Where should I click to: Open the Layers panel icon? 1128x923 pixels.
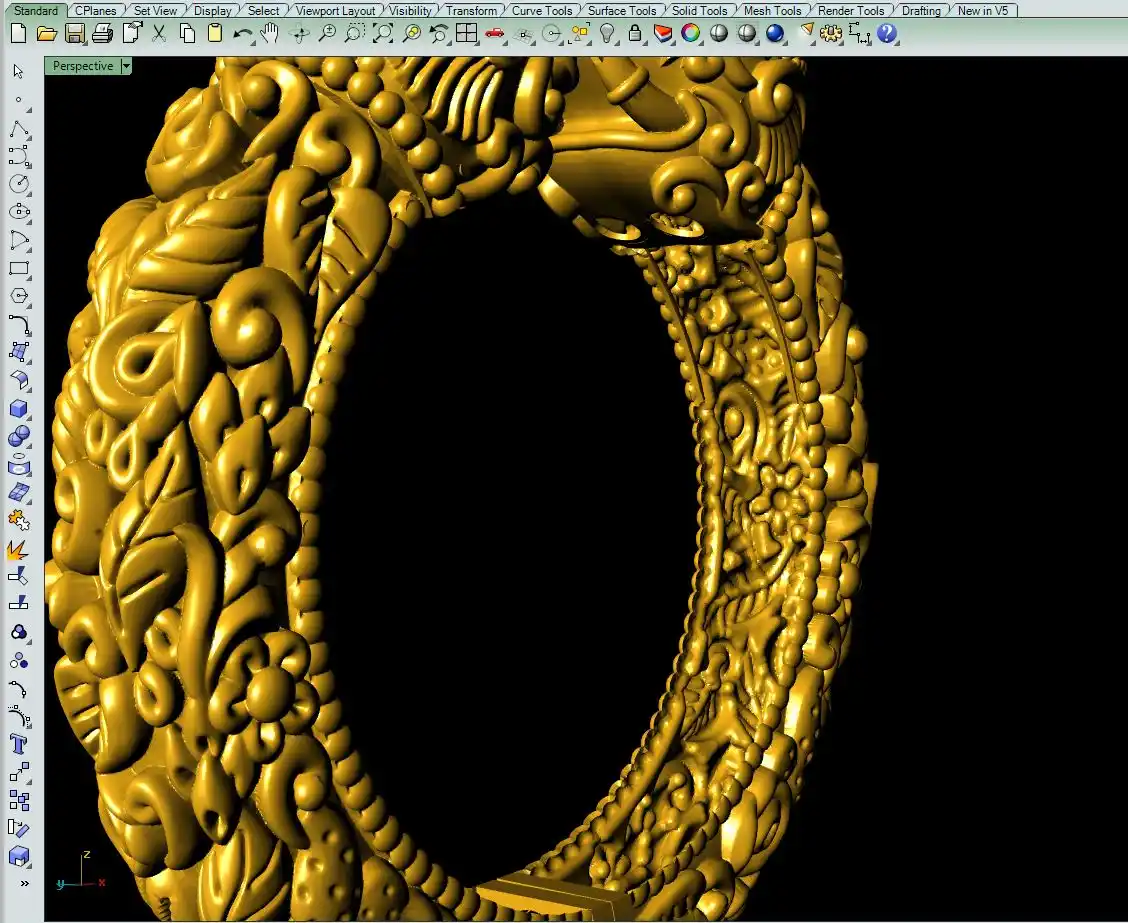coord(662,33)
